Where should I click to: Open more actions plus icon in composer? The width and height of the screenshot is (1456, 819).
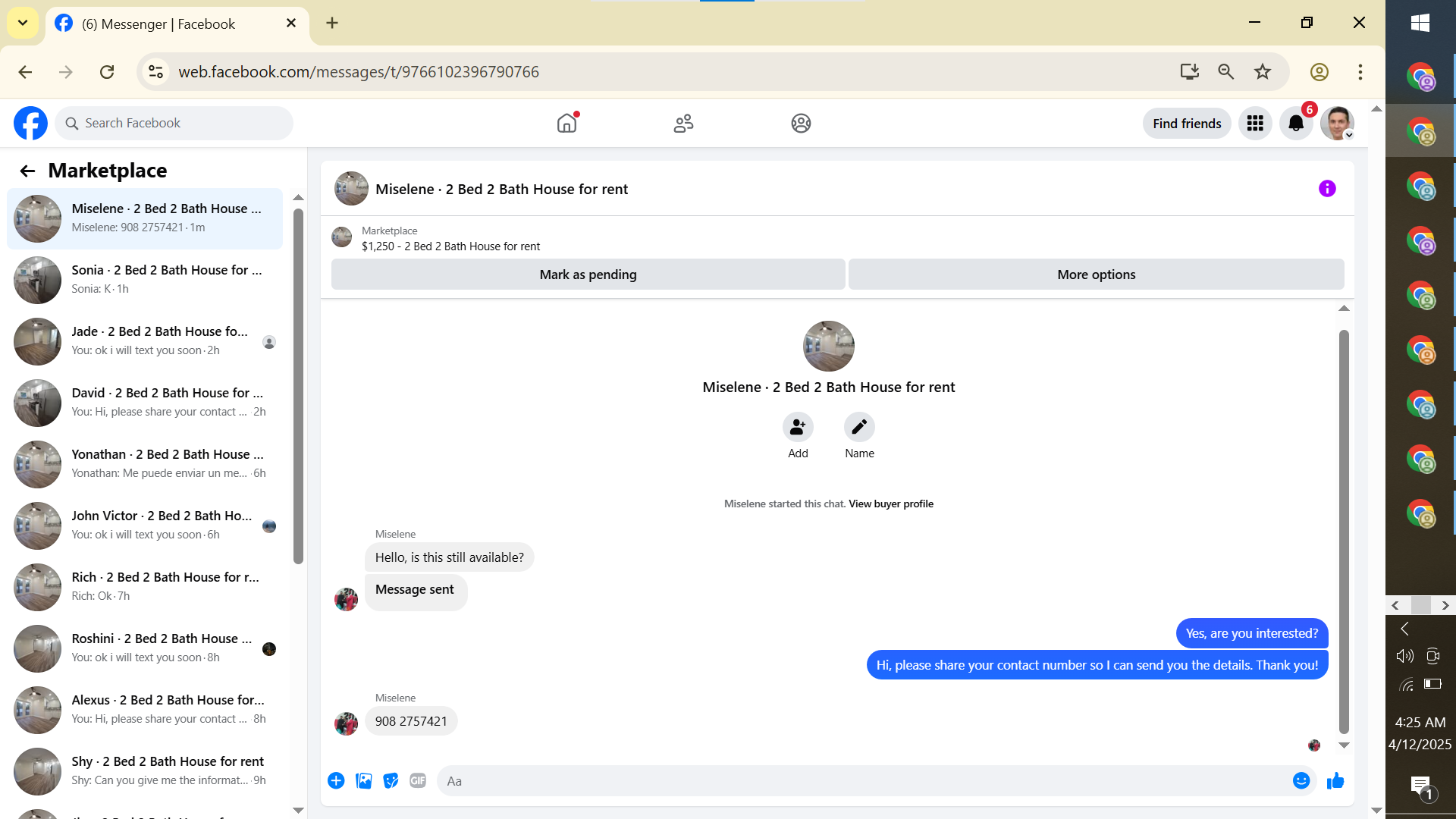coord(336,780)
